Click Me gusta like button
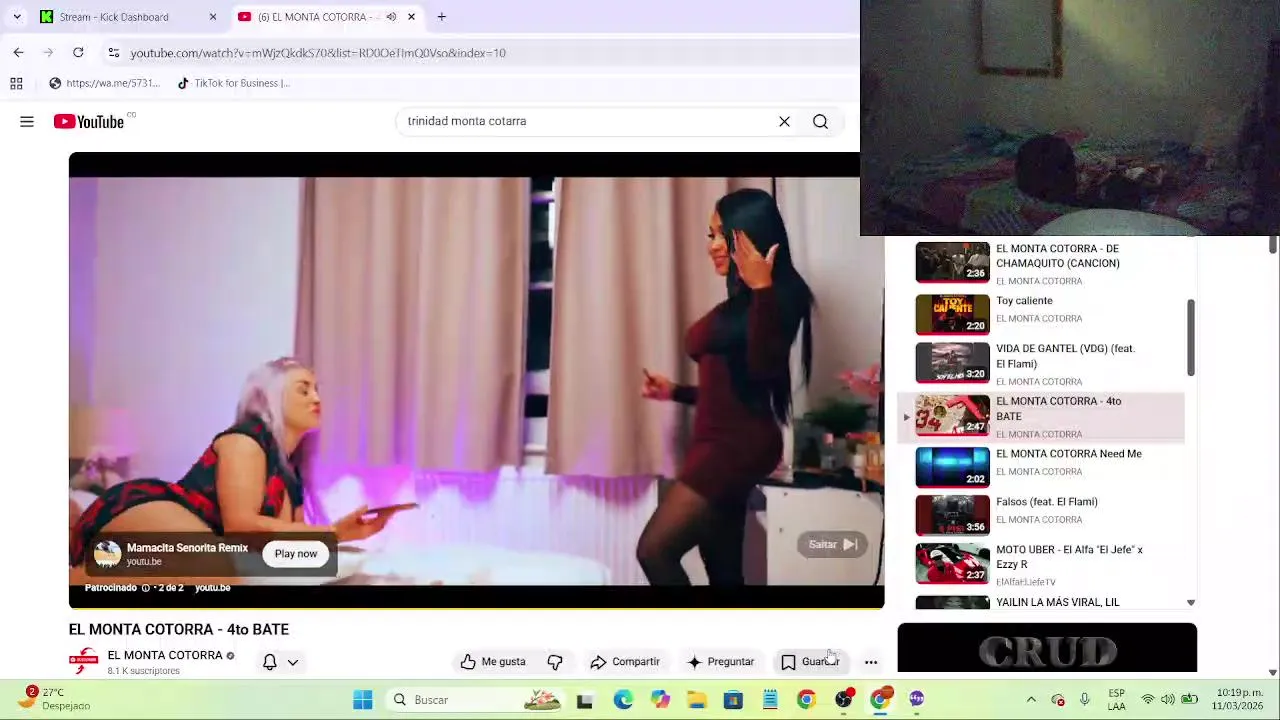This screenshot has height=720, width=1280. (493, 661)
